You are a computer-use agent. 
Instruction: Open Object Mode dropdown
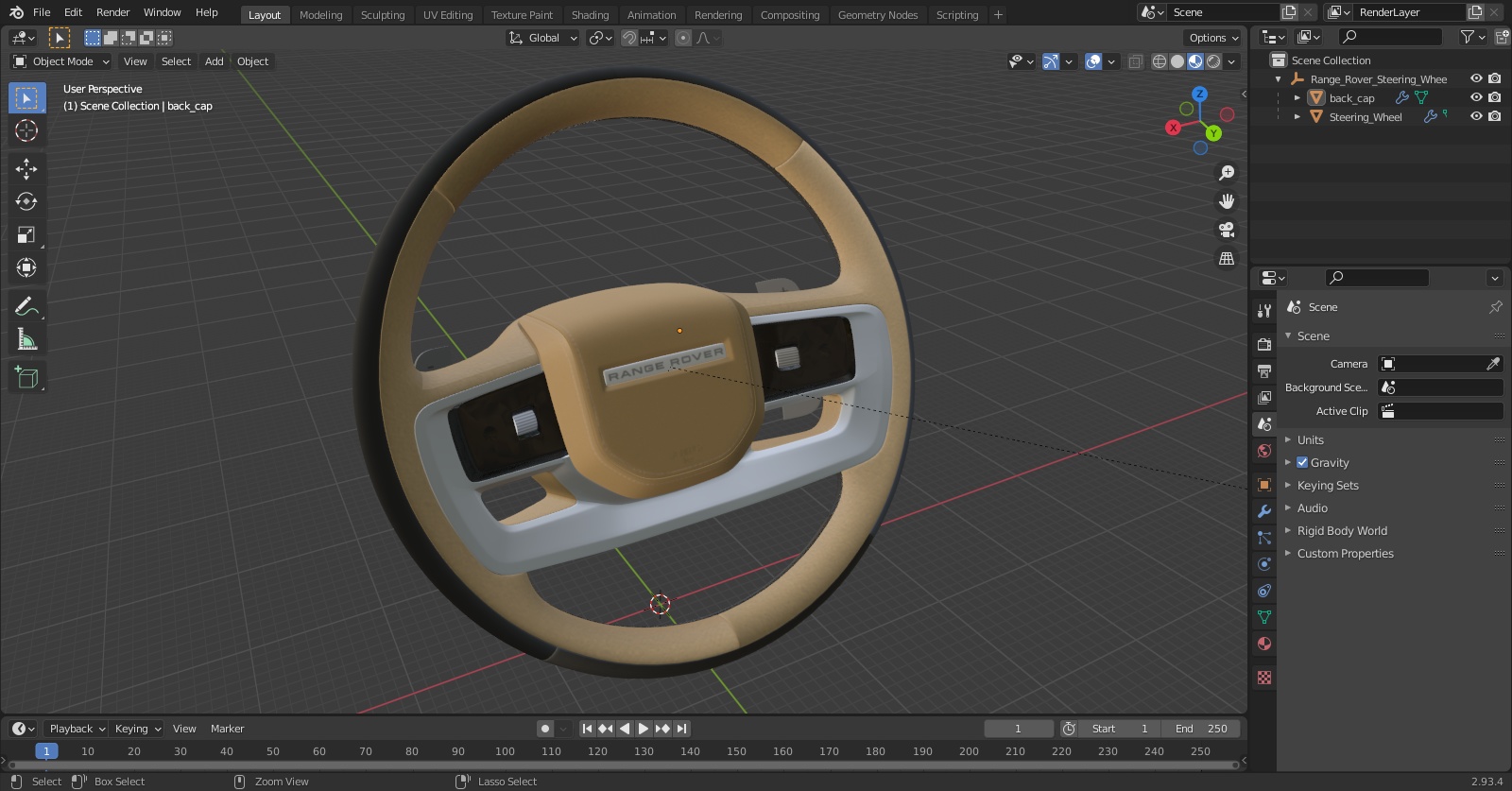tap(60, 61)
